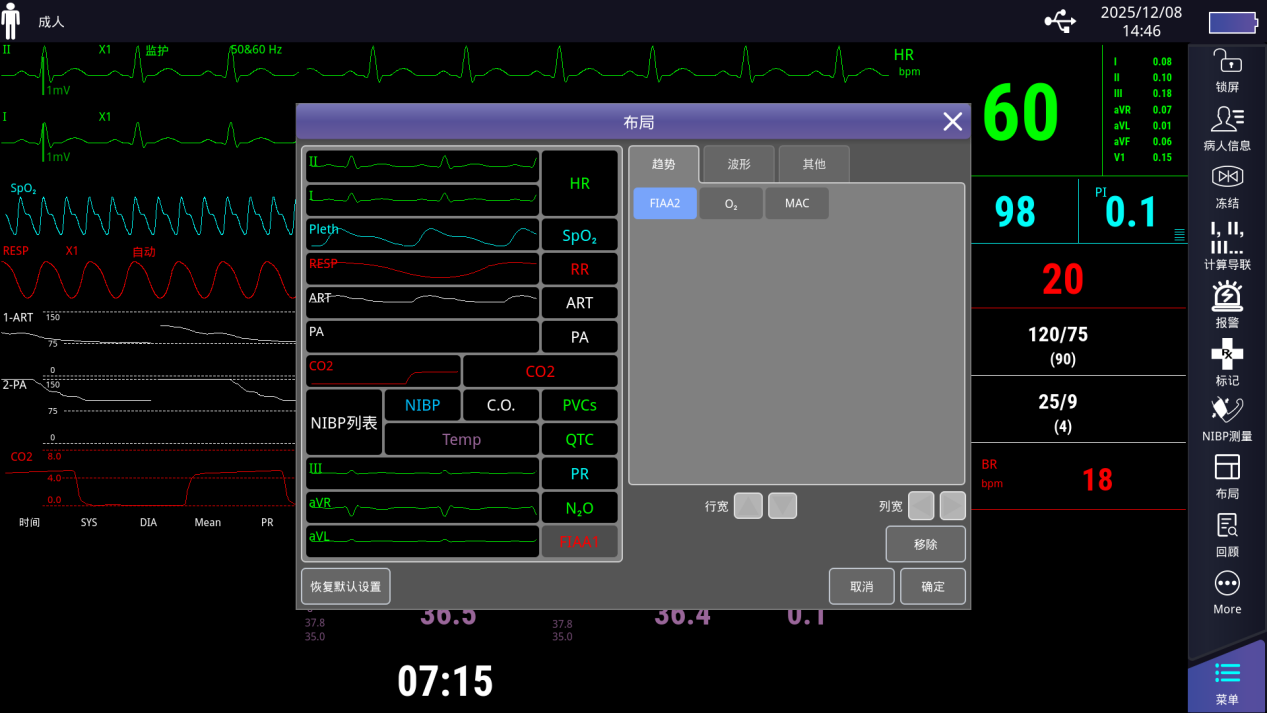Tap the event mark icon
Screen dimensions: 1267x713
(1226, 362)
